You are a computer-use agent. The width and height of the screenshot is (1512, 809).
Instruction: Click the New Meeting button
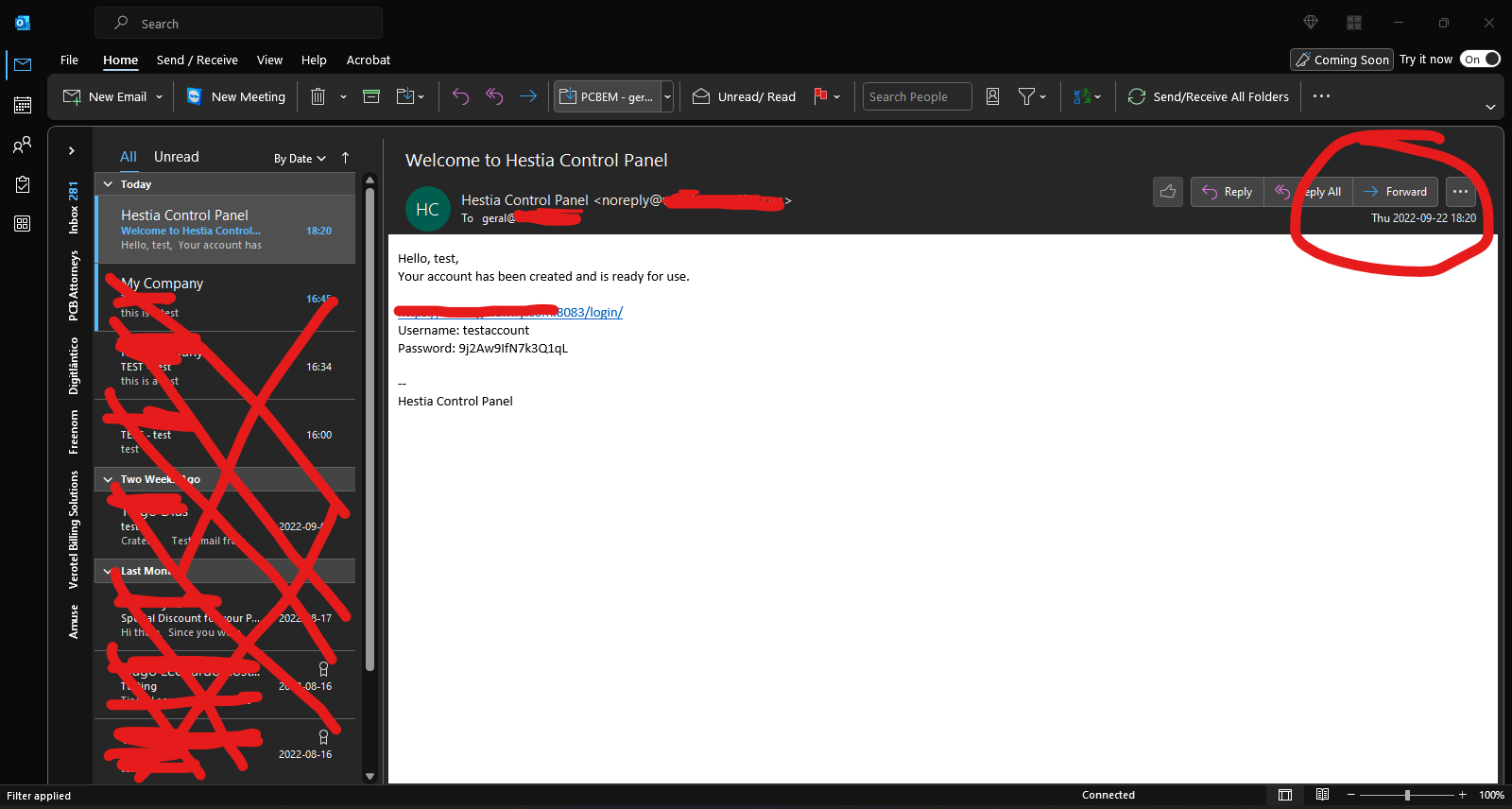click(x=236, y=96)
